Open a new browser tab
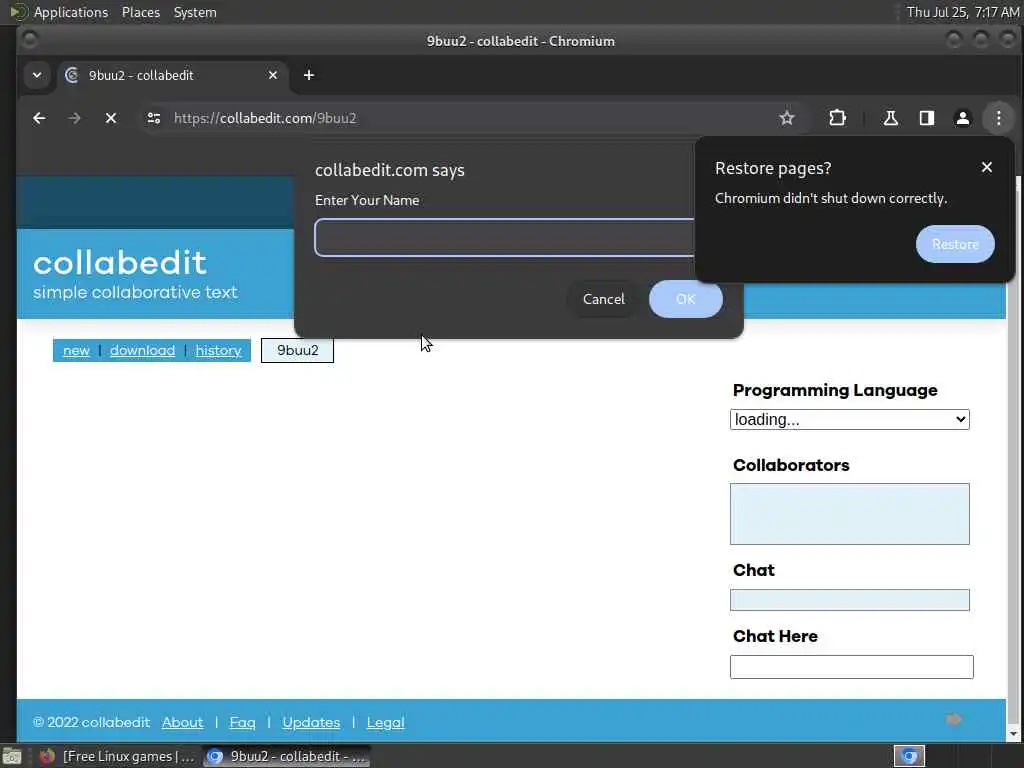Screen dimensions: 1024x768 [309, 76]
